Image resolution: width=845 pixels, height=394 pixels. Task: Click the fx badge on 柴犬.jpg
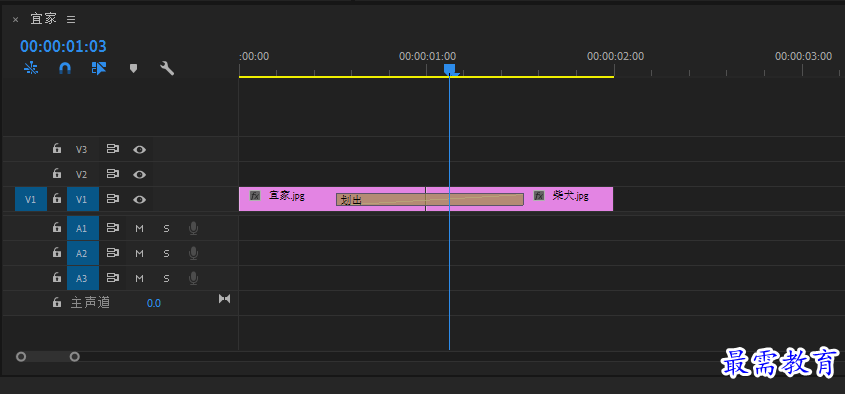(539, 196)
